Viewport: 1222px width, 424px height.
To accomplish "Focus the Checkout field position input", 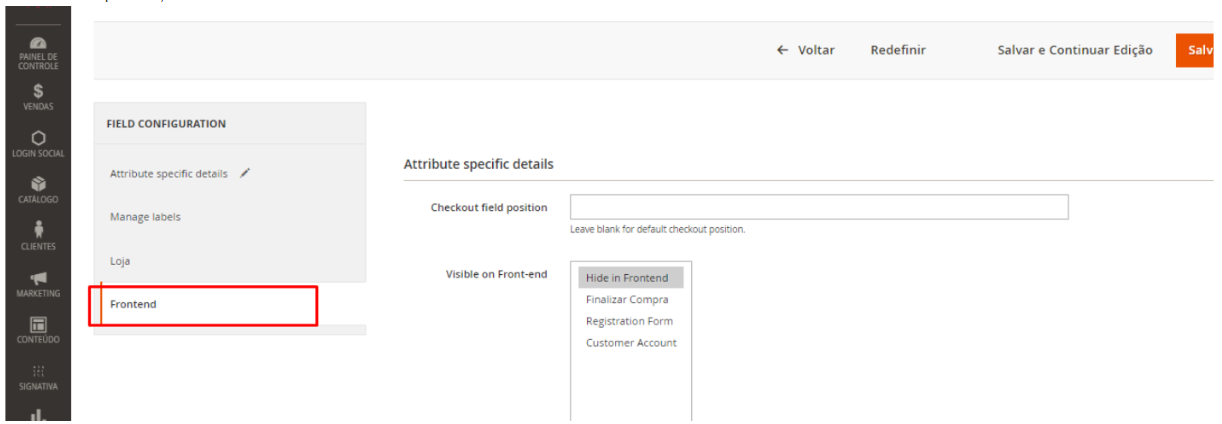I will tap(819, 207).
